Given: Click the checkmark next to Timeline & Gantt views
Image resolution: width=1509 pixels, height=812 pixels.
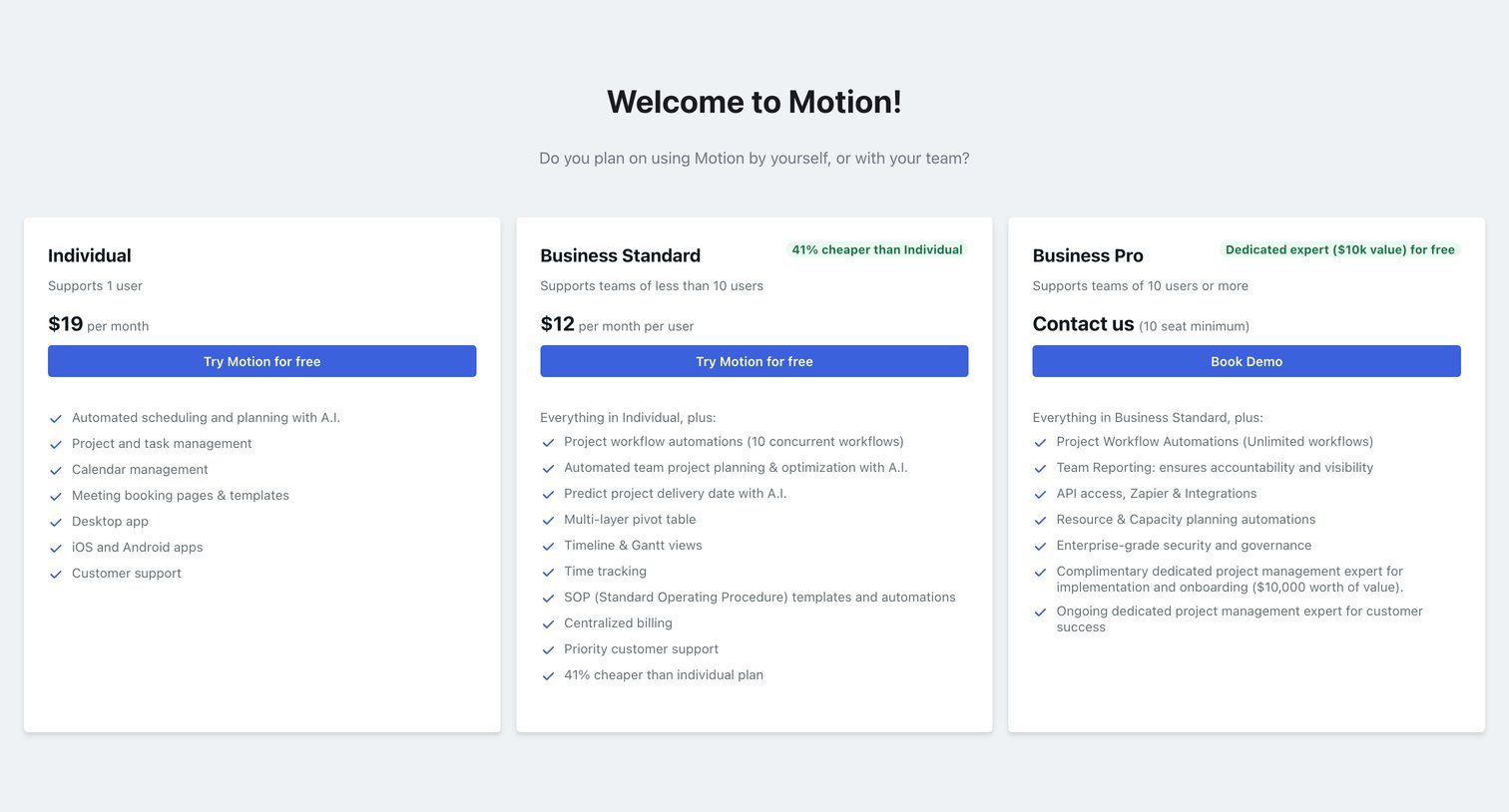Looking at the screenshot, I should tap(548, 547).
